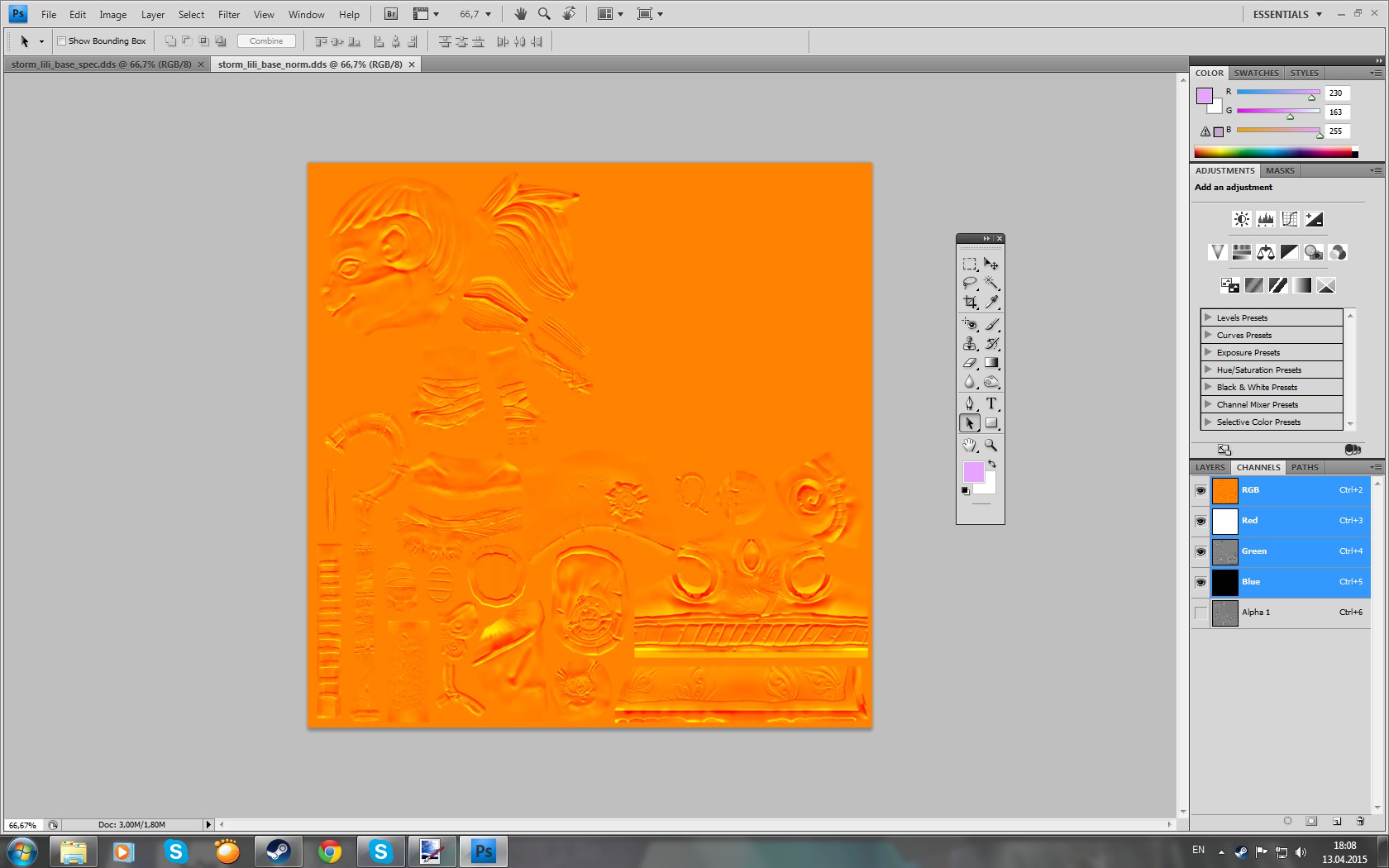Select the Brush tool
This screenshot has width=1389, height=868.
(991, 324)
